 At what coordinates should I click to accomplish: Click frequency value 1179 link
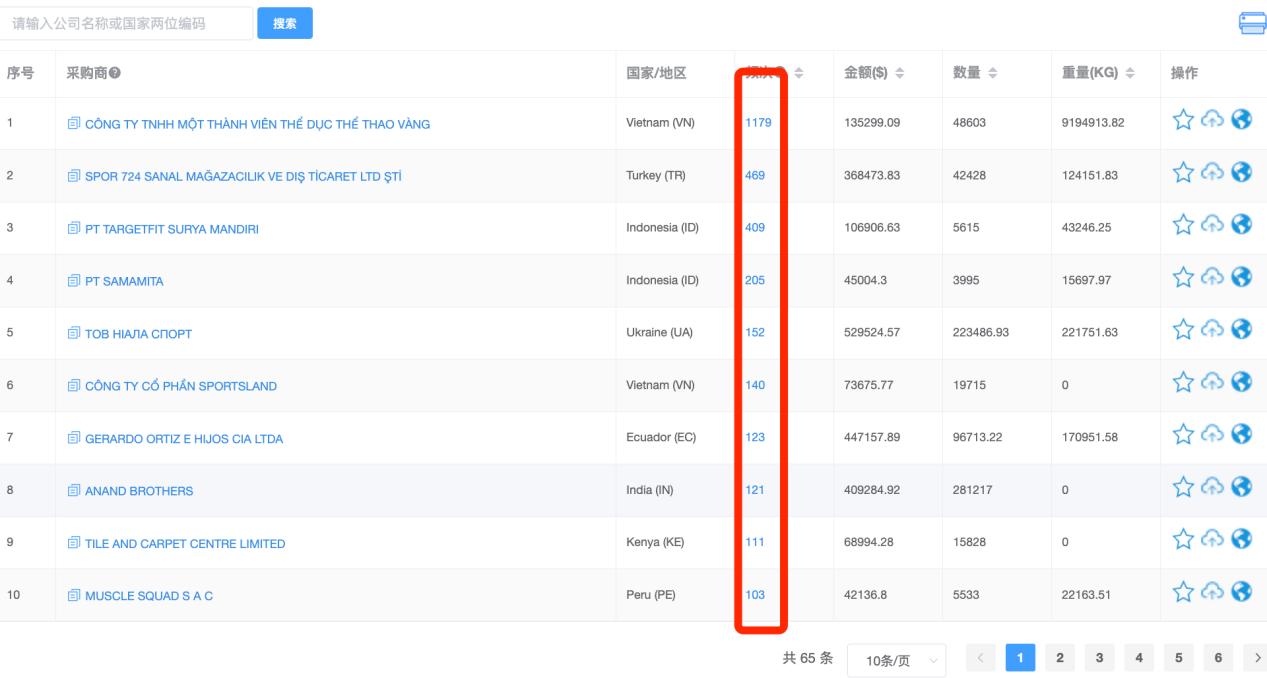(x=758, y=123)
